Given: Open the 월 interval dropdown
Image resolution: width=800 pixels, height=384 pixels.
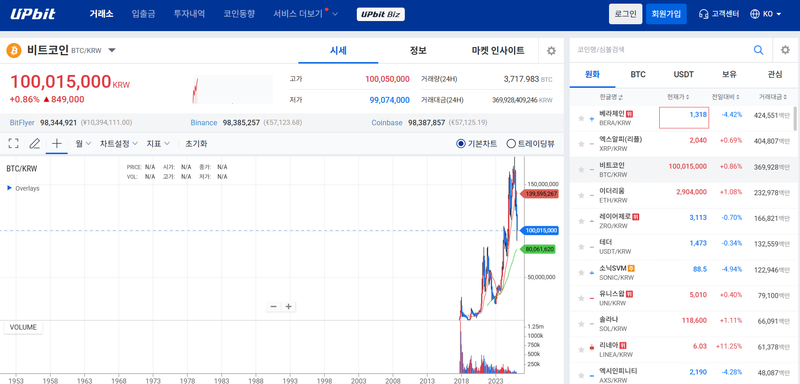Looking at the screenshot, I should [83, 144].
